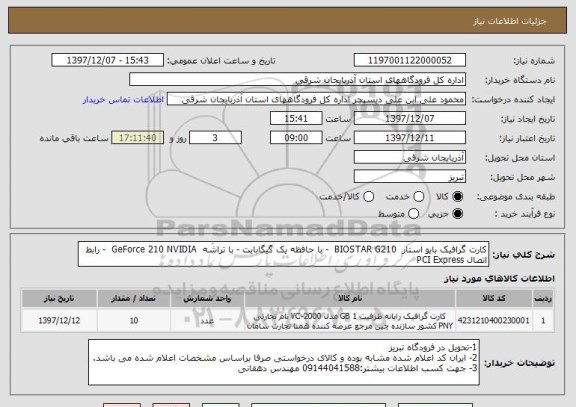Image resolution: width=576 pixels, height=407 pixels.
Task: Click the general need description text box
Action: coord(283,254)
